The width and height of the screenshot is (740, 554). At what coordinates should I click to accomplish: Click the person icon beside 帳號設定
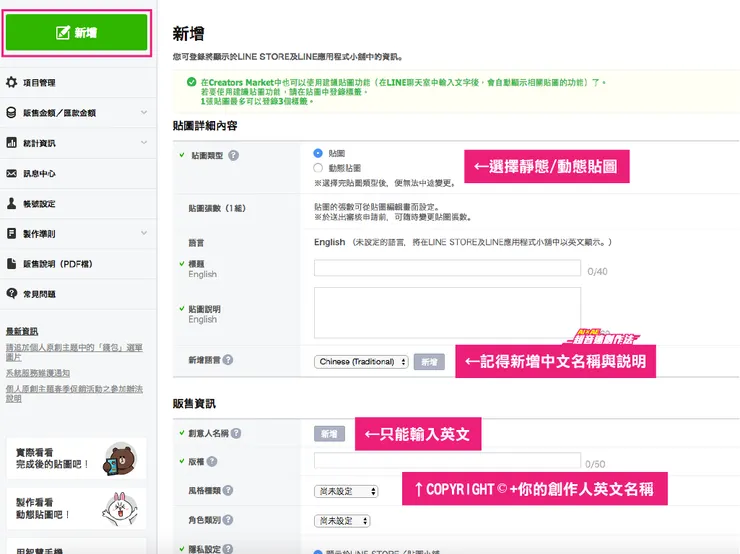11,203
